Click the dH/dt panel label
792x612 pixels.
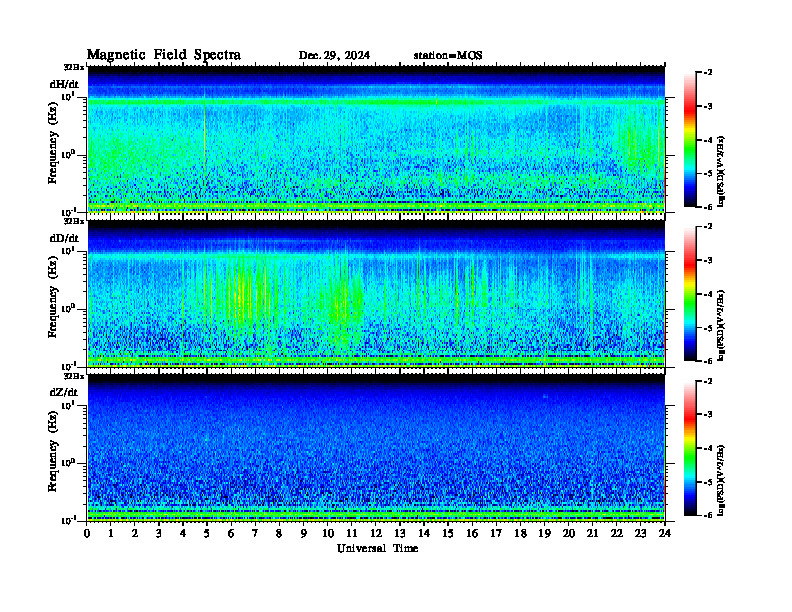pyautogui.click(x=64, y=84)
